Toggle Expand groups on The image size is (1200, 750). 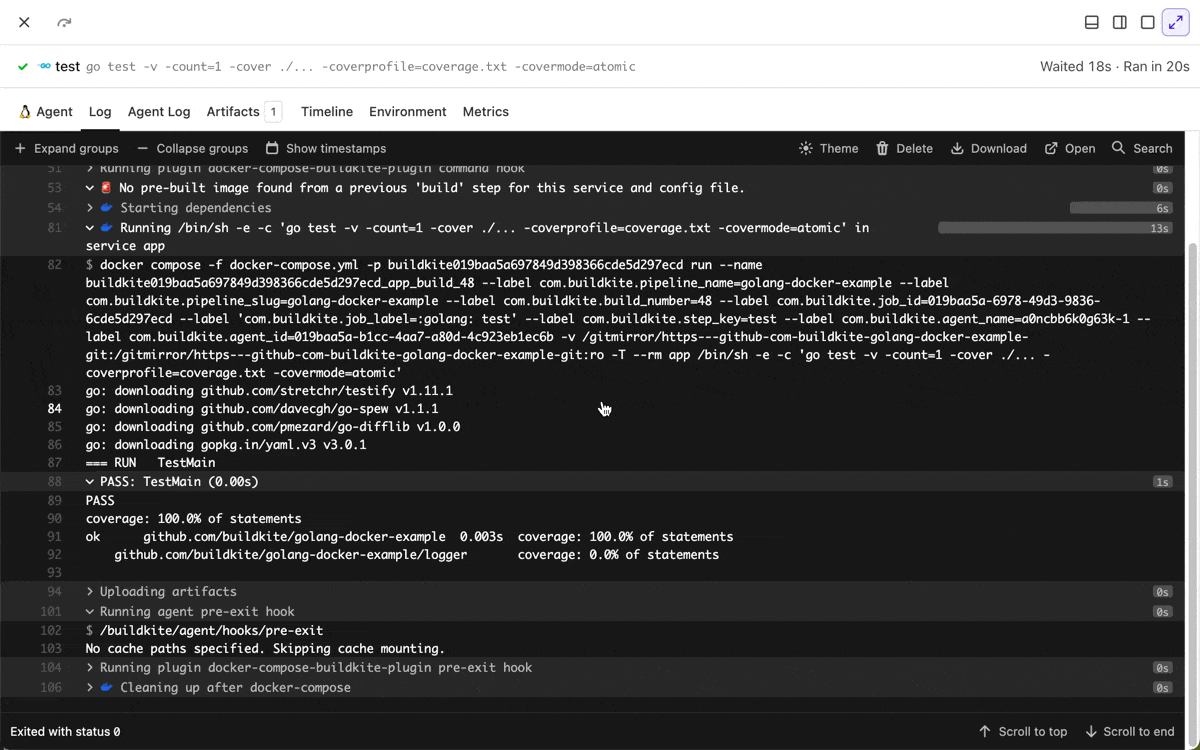[66, 148]
